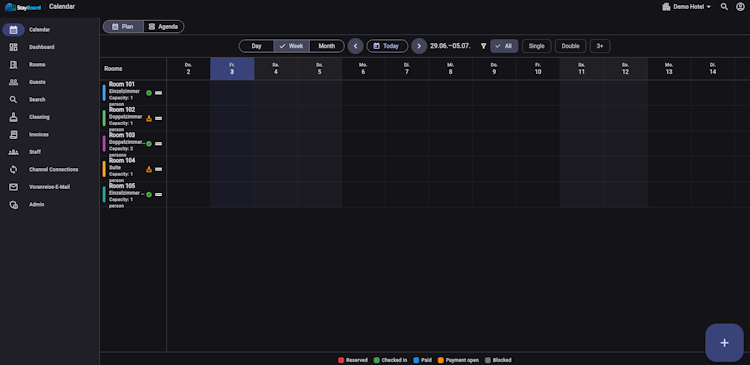Click the Blocked legend entry
750x365 pixels.
point(498,360)
